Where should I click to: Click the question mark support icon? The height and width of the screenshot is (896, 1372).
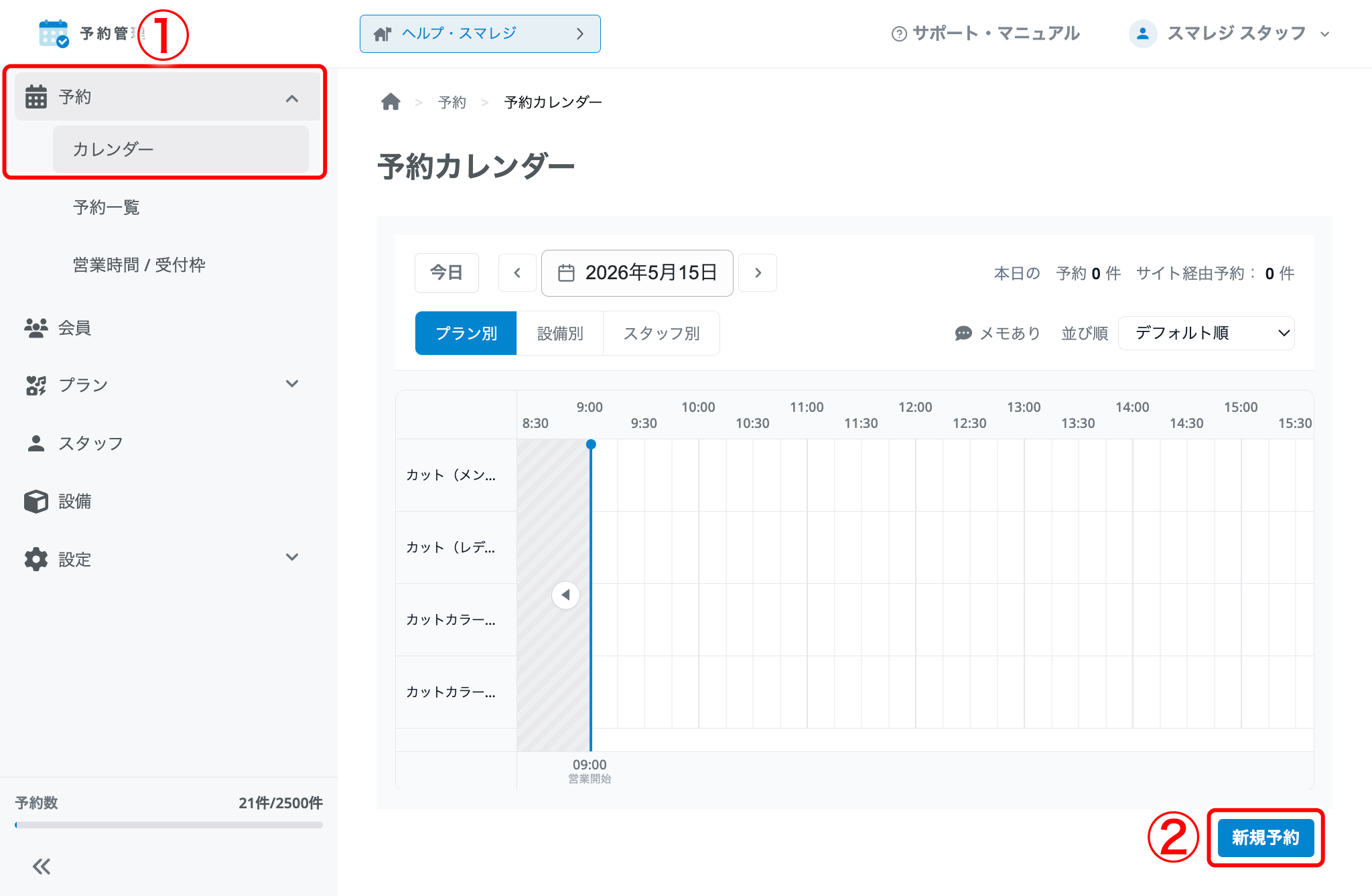tap(899, 33)
